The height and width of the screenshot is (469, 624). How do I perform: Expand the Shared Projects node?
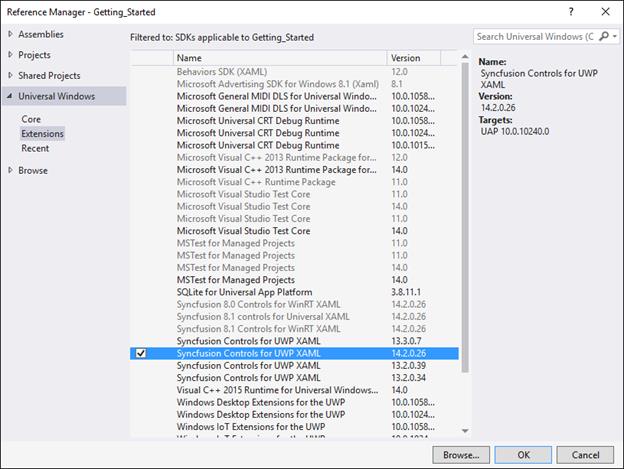click(11, 75)
